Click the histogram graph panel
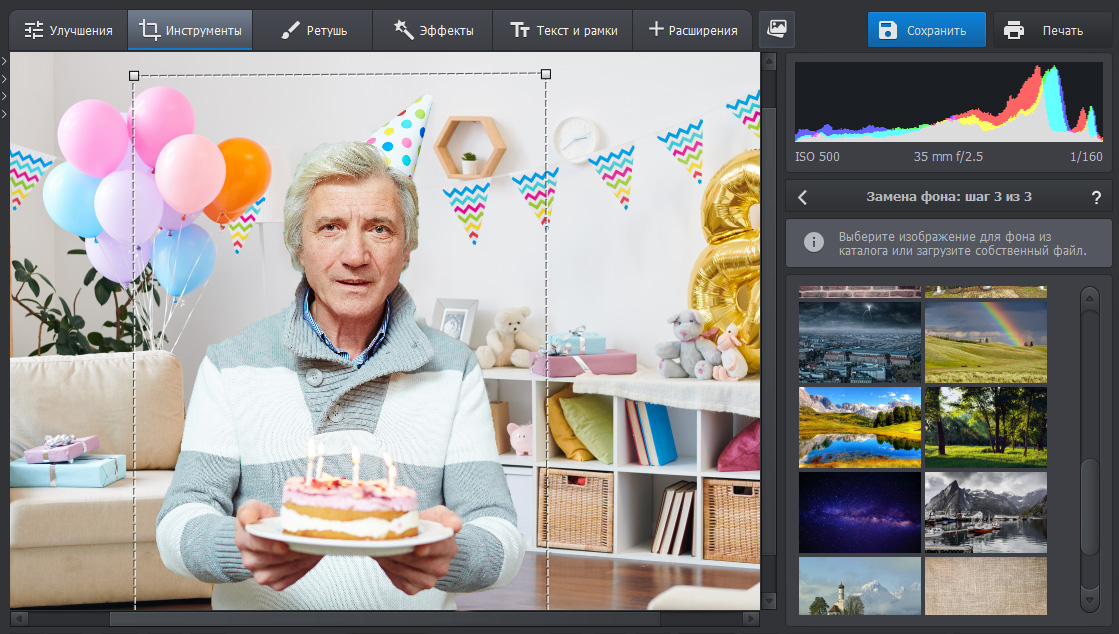This screenshot has height=634, width=1119. (948, 103)
